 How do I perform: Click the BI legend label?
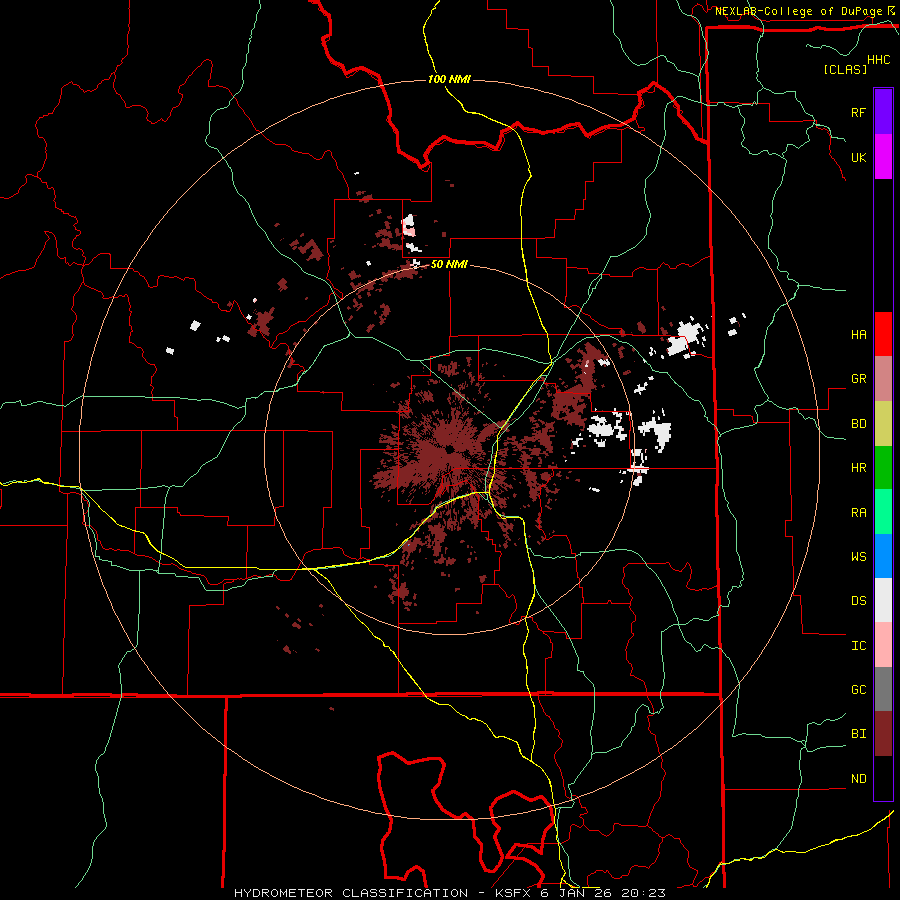[x=858, y=734]
